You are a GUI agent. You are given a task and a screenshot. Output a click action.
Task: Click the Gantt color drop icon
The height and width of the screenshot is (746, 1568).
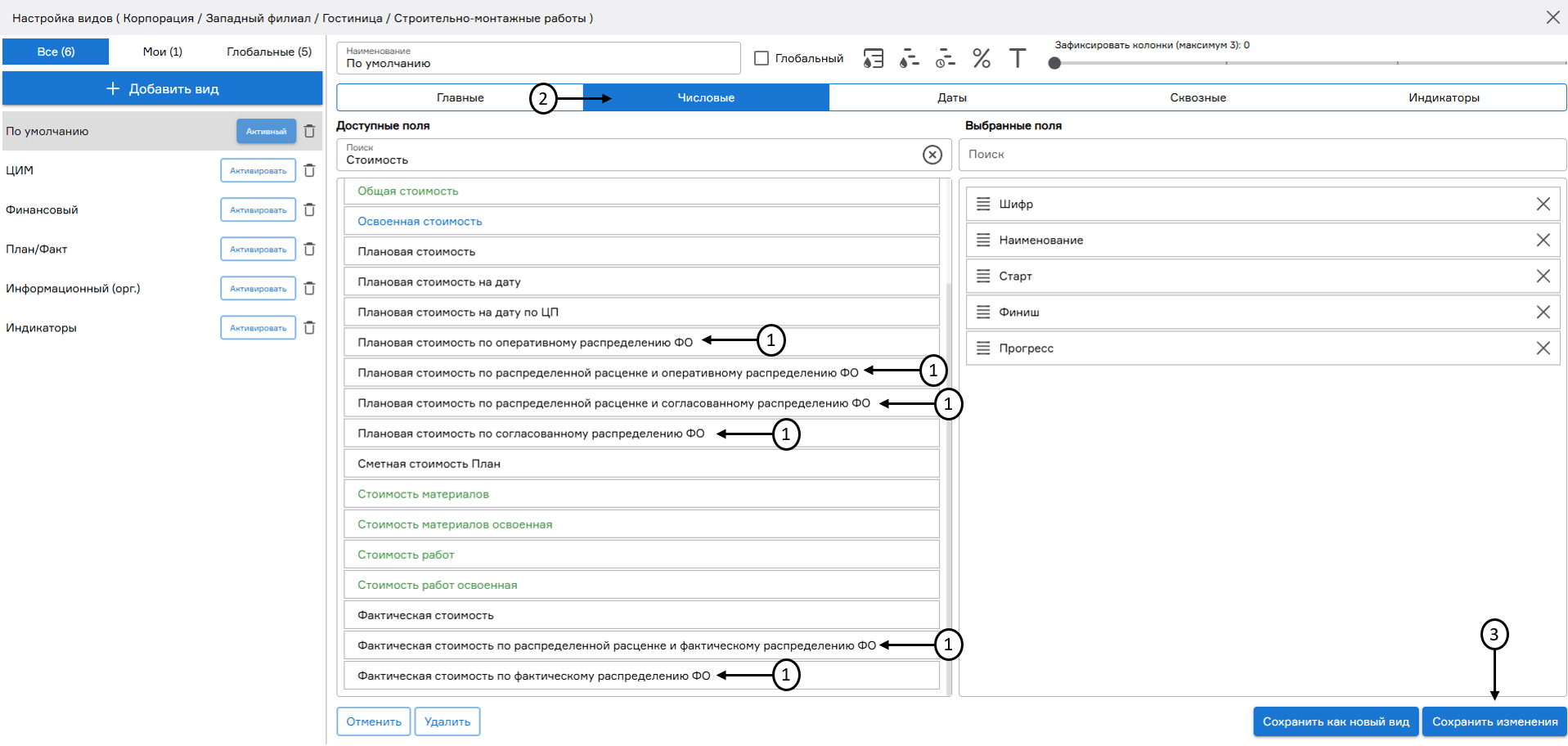909,58
